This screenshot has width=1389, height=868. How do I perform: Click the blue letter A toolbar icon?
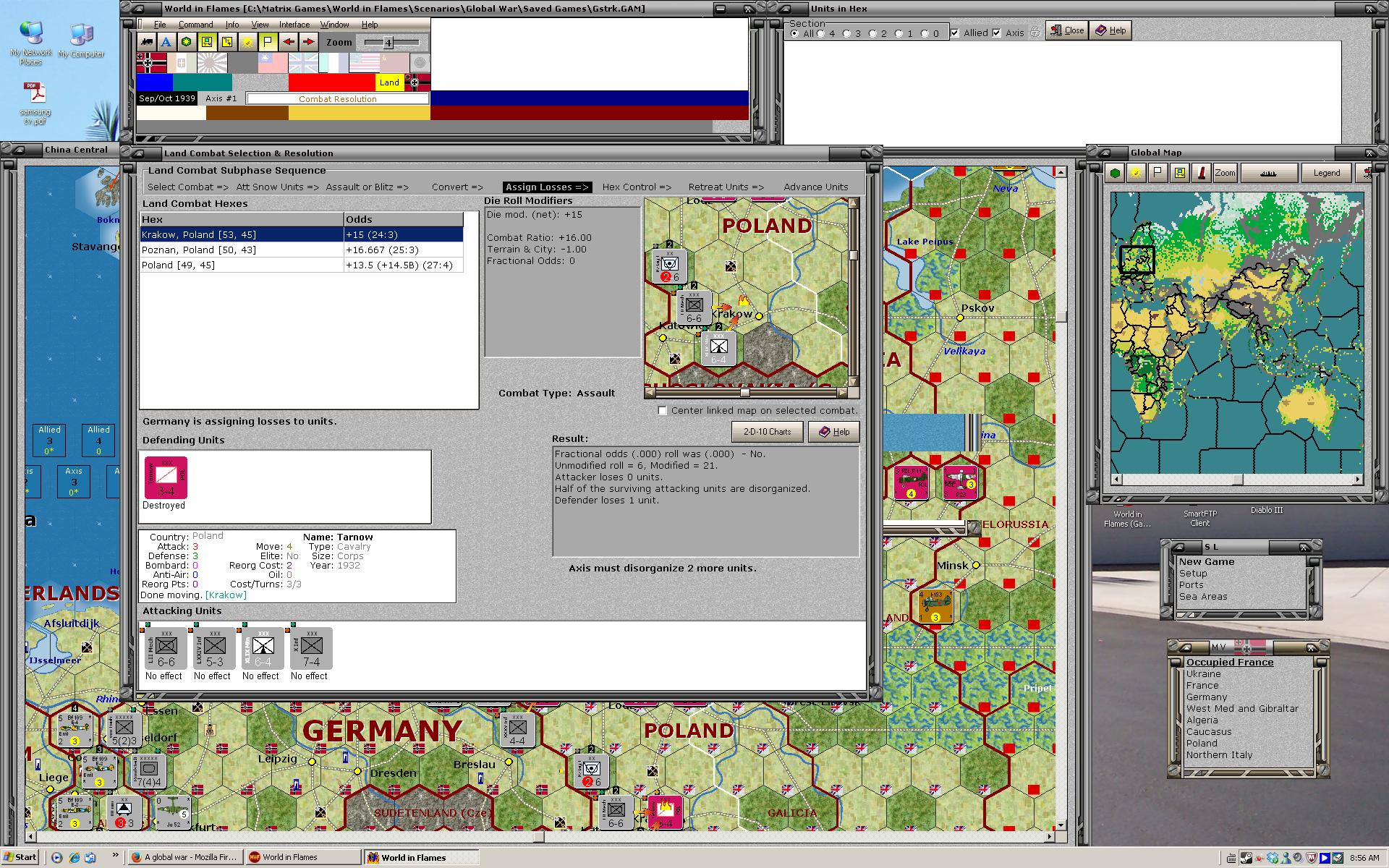(166, 42)
